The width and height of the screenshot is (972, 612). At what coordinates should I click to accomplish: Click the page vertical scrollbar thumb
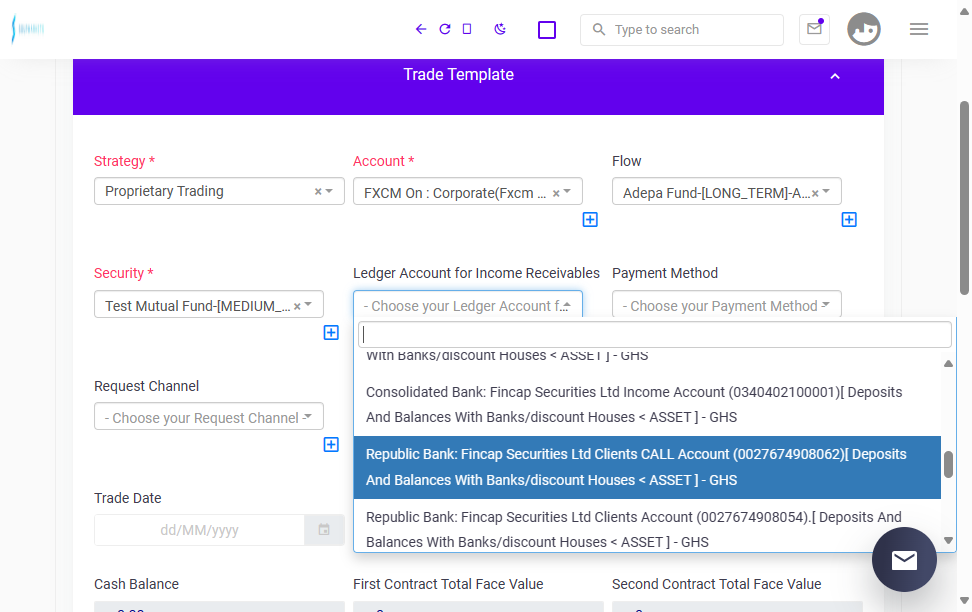(965, 198)
